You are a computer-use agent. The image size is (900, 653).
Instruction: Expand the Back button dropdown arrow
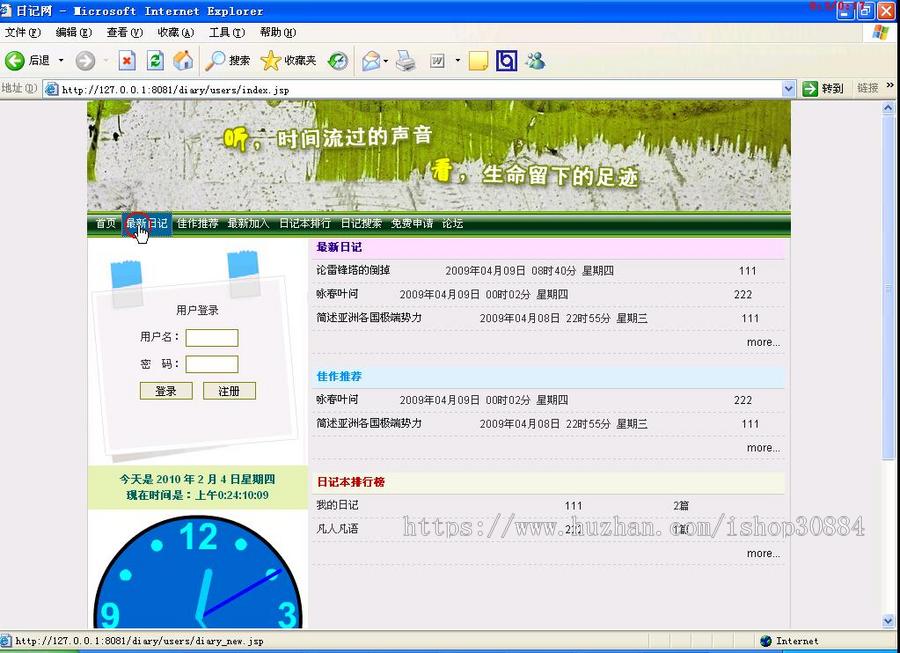coord(60,62)
